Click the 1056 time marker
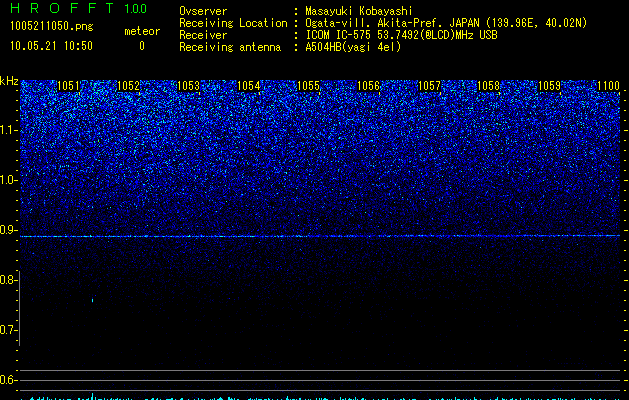629x400 pixels. (x=368, y=86)
